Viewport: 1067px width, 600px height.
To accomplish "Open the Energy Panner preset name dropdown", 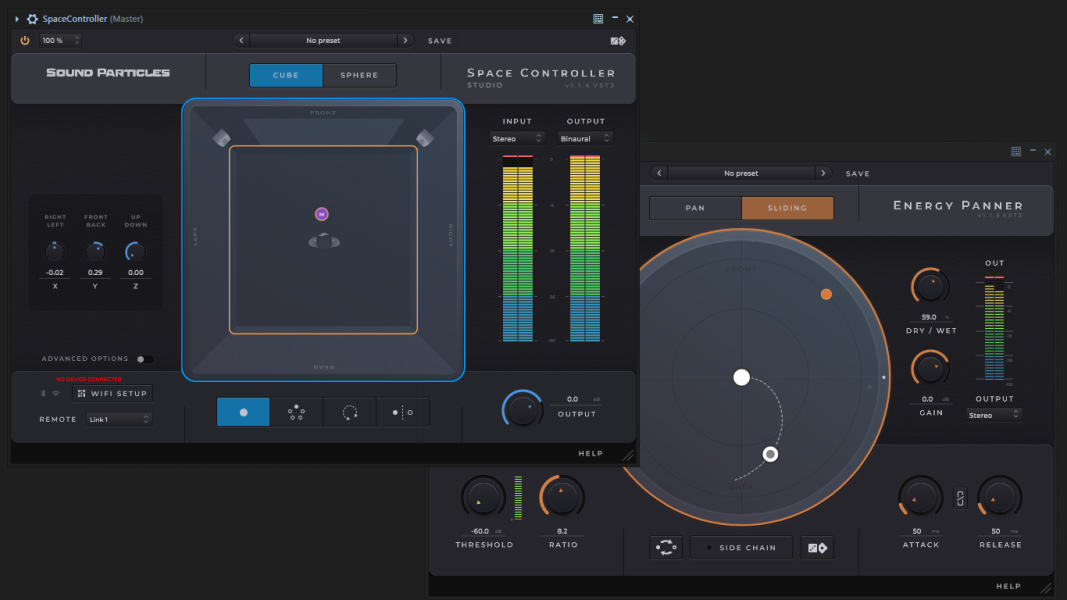I will (x=741, y=173).
